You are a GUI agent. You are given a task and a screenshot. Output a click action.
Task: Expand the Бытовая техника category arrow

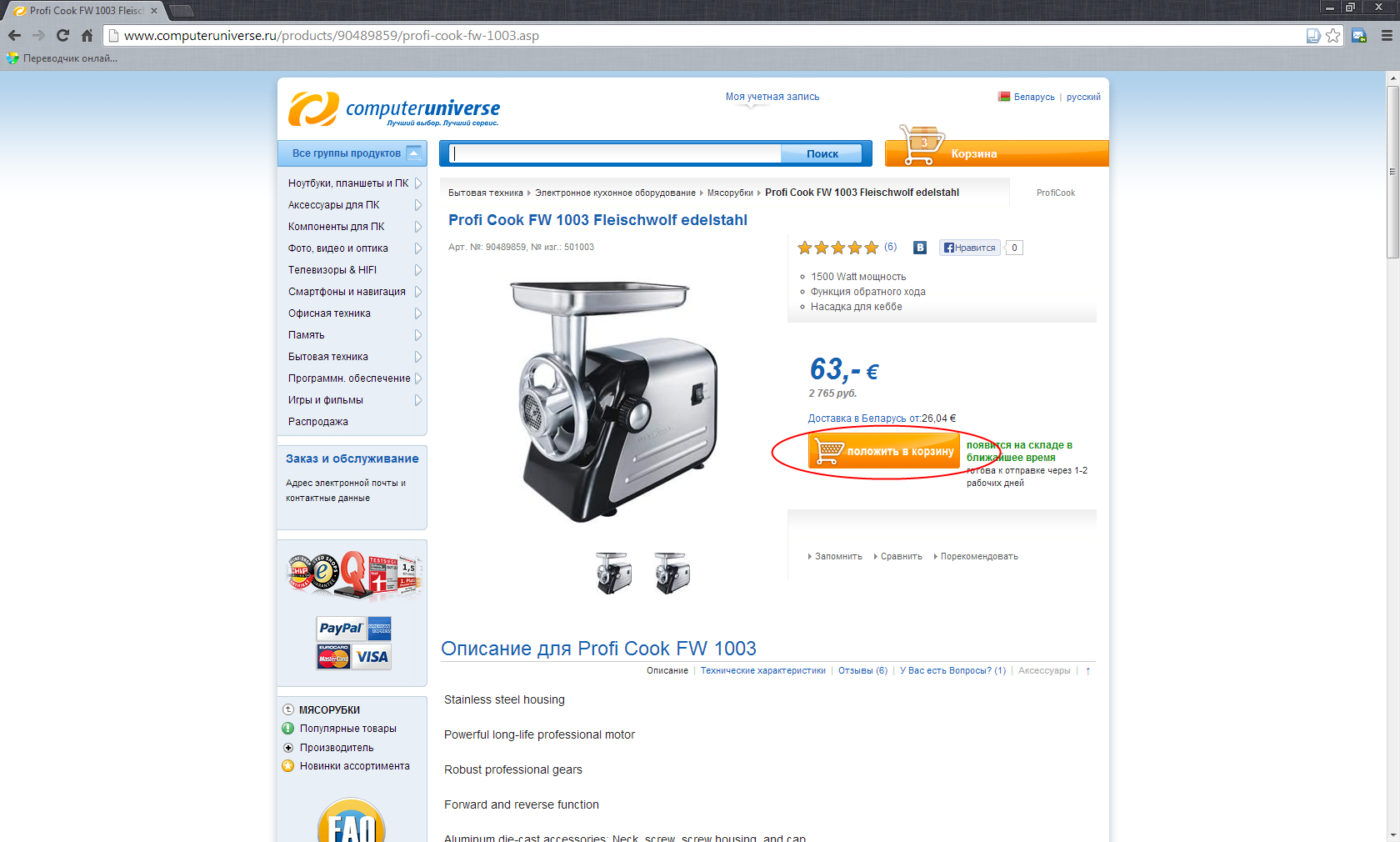click(x=417, y=357)
